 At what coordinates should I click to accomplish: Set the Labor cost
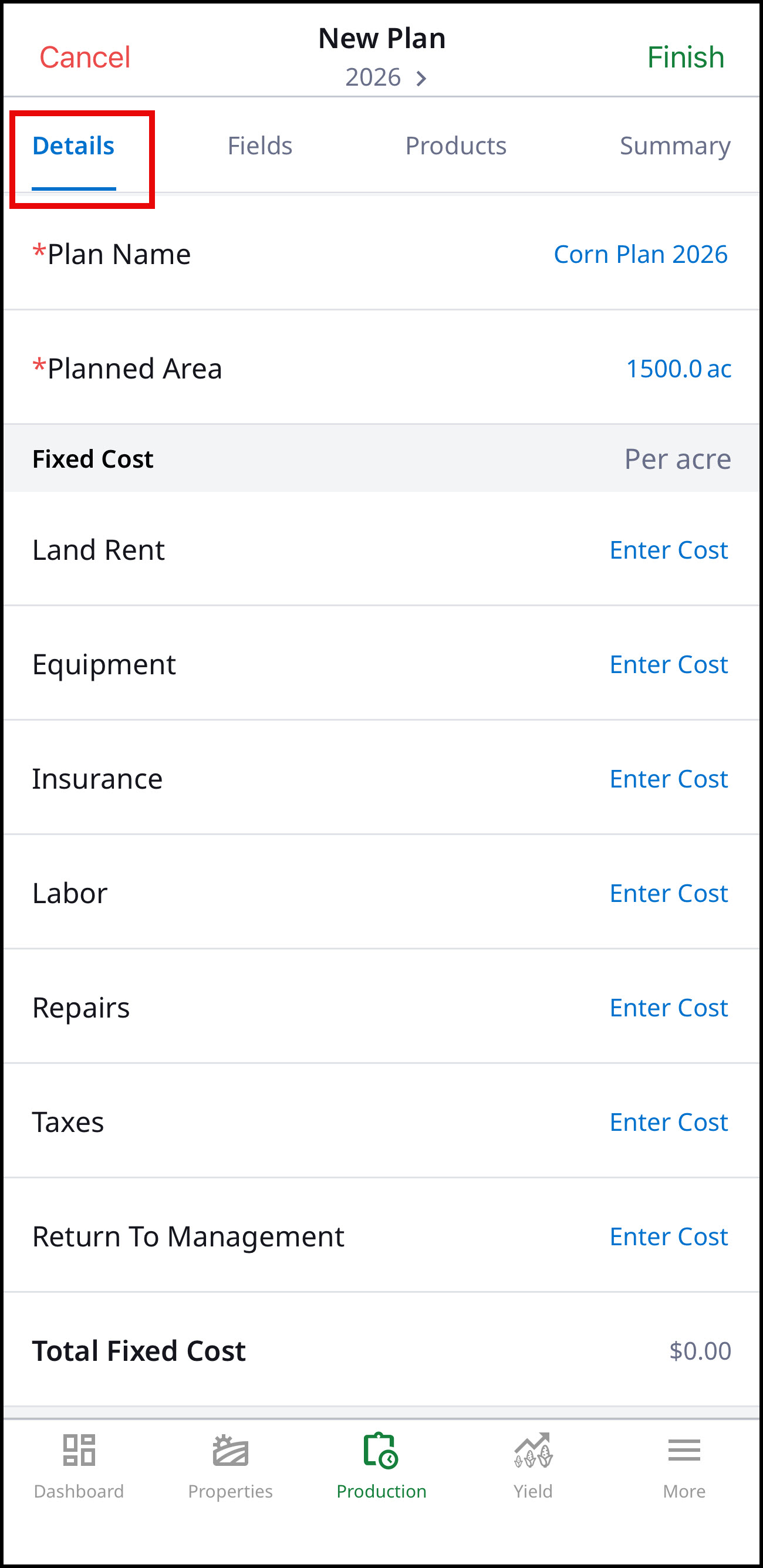click(x=669, y=894)
